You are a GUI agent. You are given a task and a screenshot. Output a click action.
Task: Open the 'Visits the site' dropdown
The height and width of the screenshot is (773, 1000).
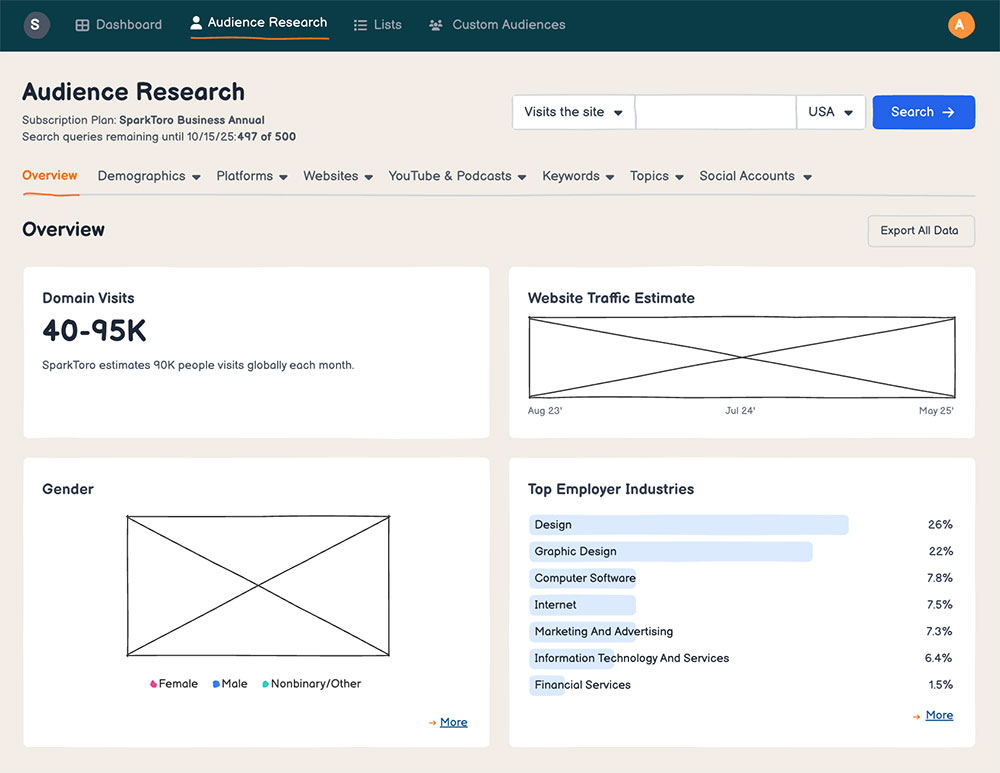click(572, 112)
